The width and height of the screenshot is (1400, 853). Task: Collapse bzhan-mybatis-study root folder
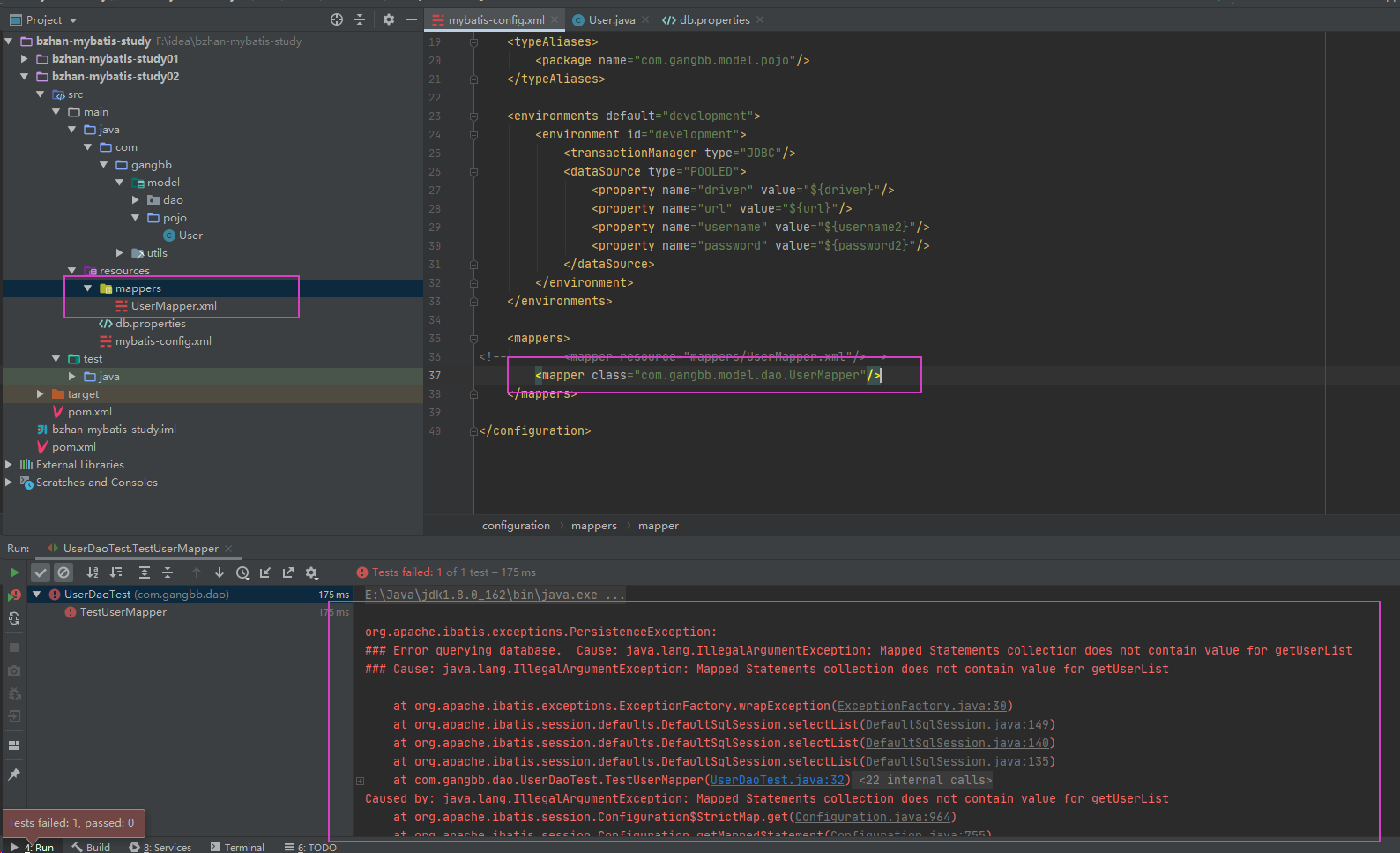pyautogui.click(x=9, y=41)
